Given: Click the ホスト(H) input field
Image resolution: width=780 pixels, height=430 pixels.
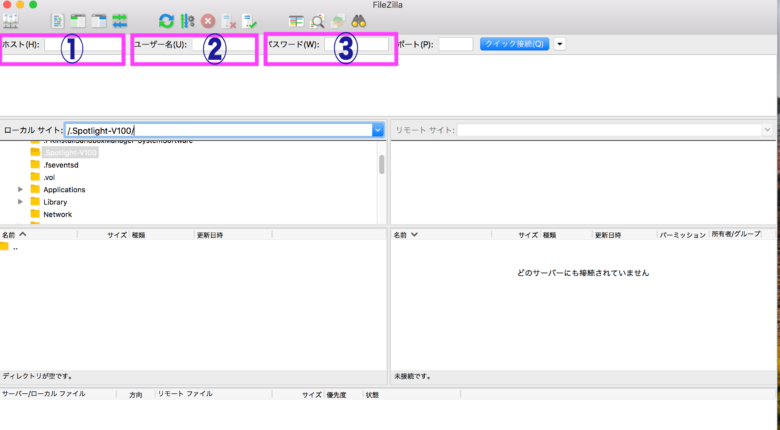Looking at the screenshot, I should (83, 44).
